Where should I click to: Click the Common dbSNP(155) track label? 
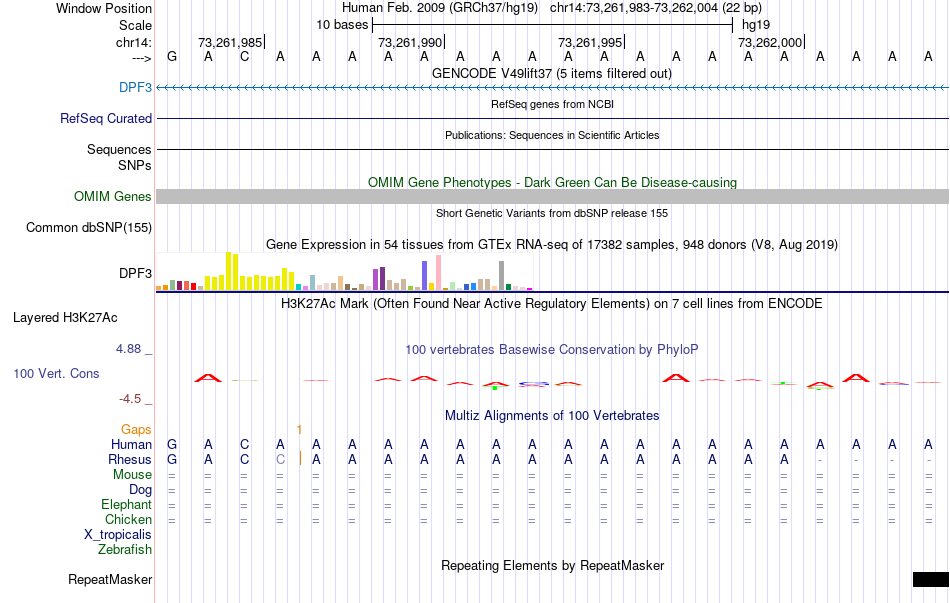click(x=89, y=227)
